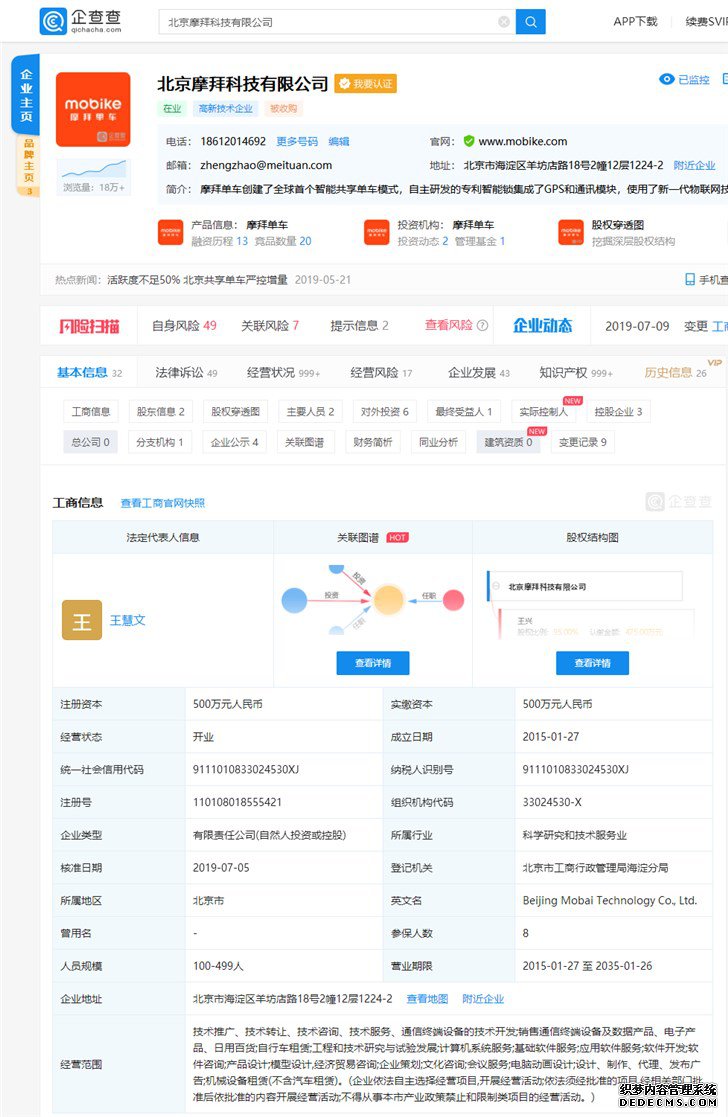Click 查看风险 link
This screenshot has height=1117, width=728.
(449, 326)
